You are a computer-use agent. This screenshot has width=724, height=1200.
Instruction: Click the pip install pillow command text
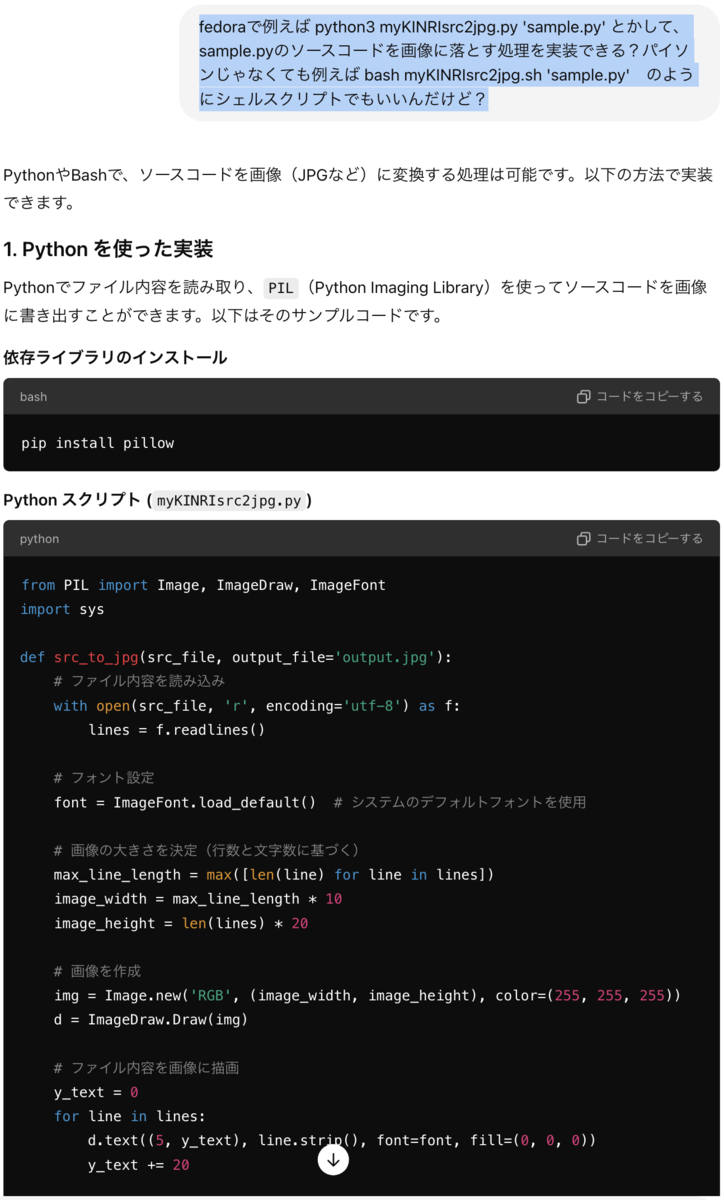point(96,442)
